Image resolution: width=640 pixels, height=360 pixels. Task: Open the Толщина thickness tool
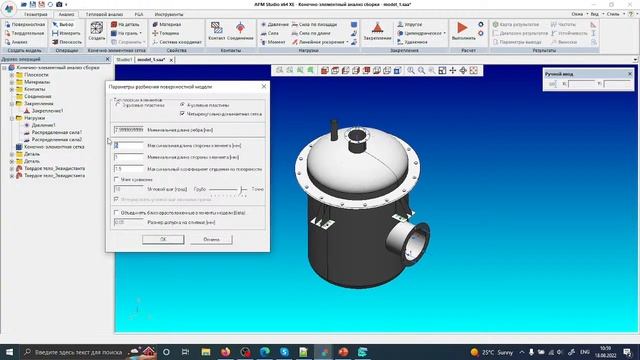click(x=165, y=33)
